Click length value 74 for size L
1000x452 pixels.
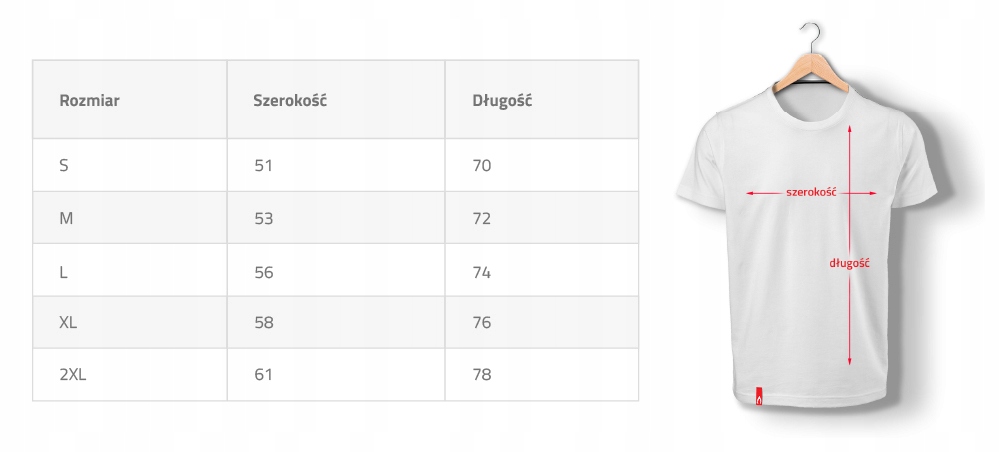pyautogui.click(x=482, y=271)
